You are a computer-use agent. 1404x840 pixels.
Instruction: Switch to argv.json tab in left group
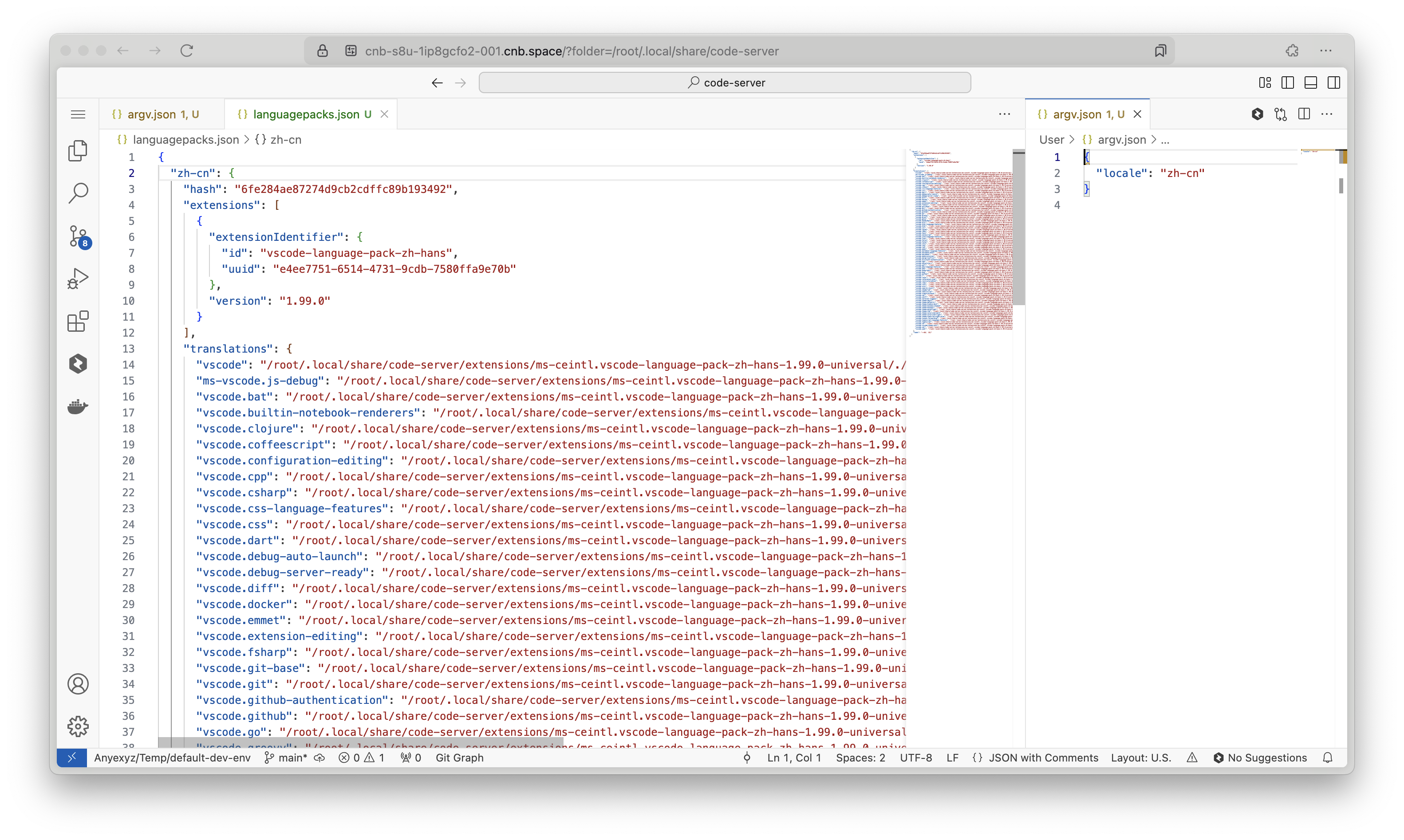click(162, 114)
